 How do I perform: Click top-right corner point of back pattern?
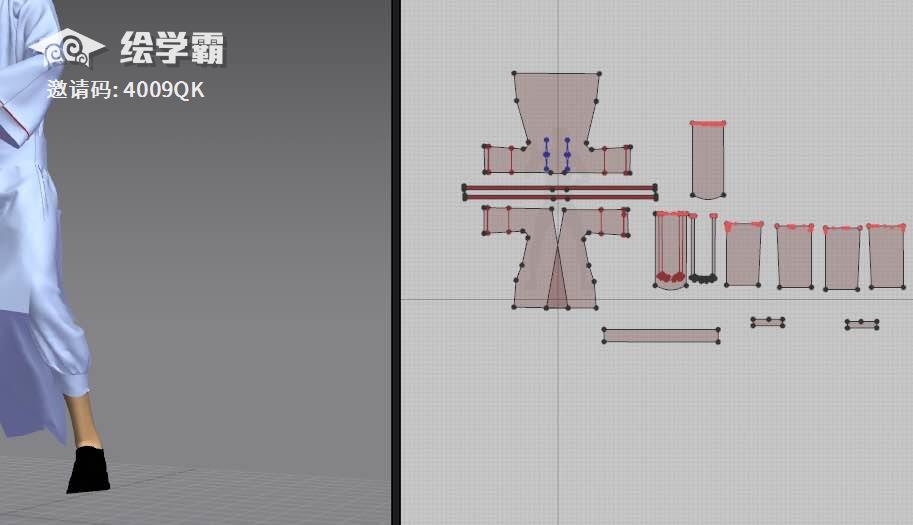599,74
